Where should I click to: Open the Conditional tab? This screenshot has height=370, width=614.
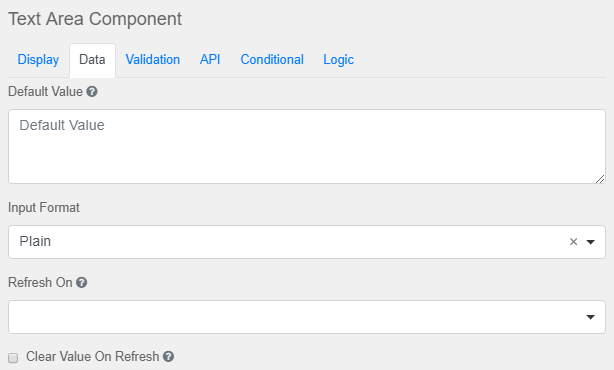coord(272,60)
